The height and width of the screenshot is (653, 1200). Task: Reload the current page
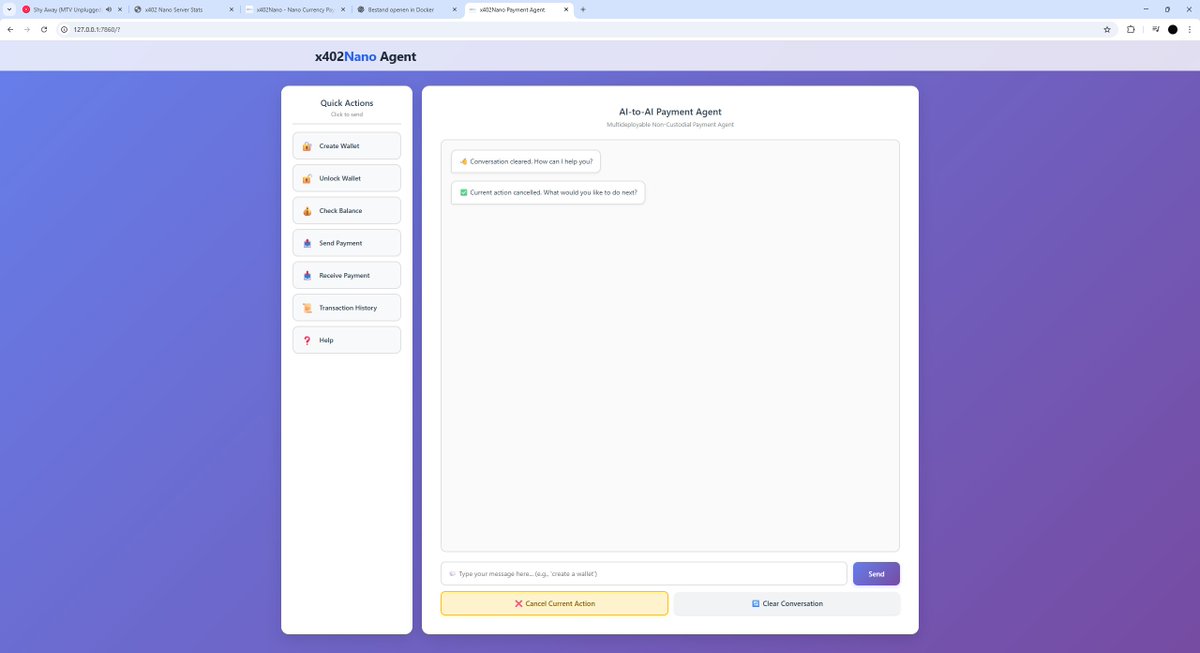point(44,29)
